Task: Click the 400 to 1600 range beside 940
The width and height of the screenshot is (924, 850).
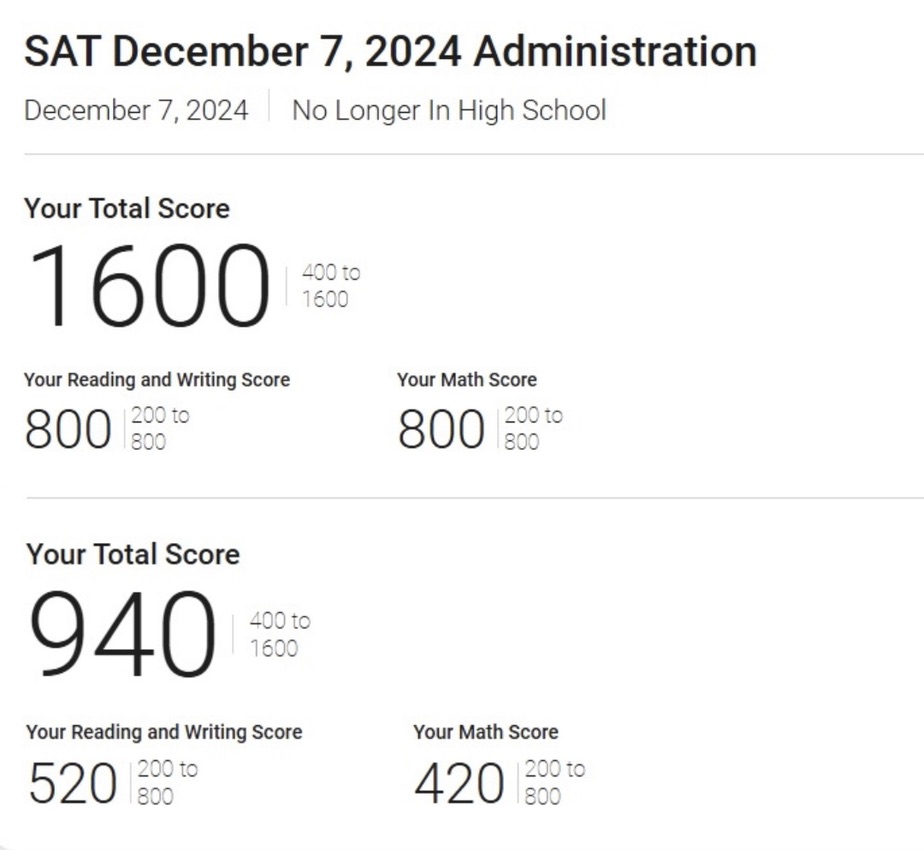Action: (279, 634)
